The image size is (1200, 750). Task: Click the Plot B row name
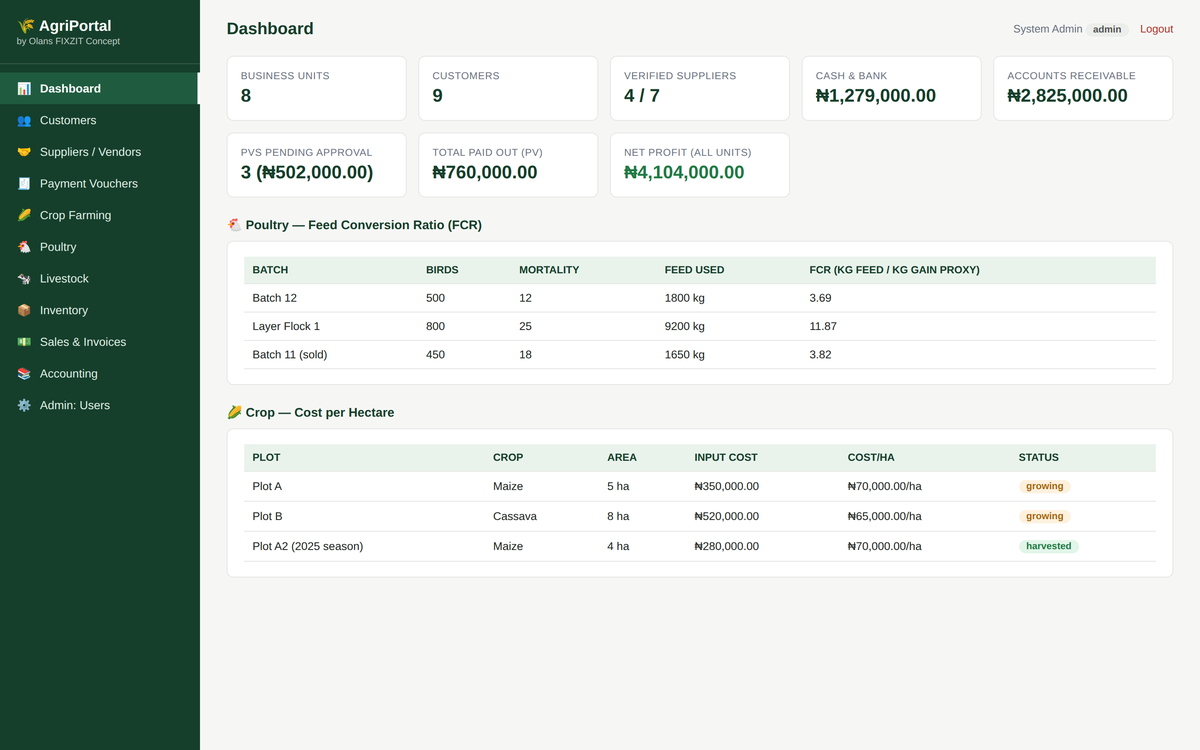click(x=267, y=516)
